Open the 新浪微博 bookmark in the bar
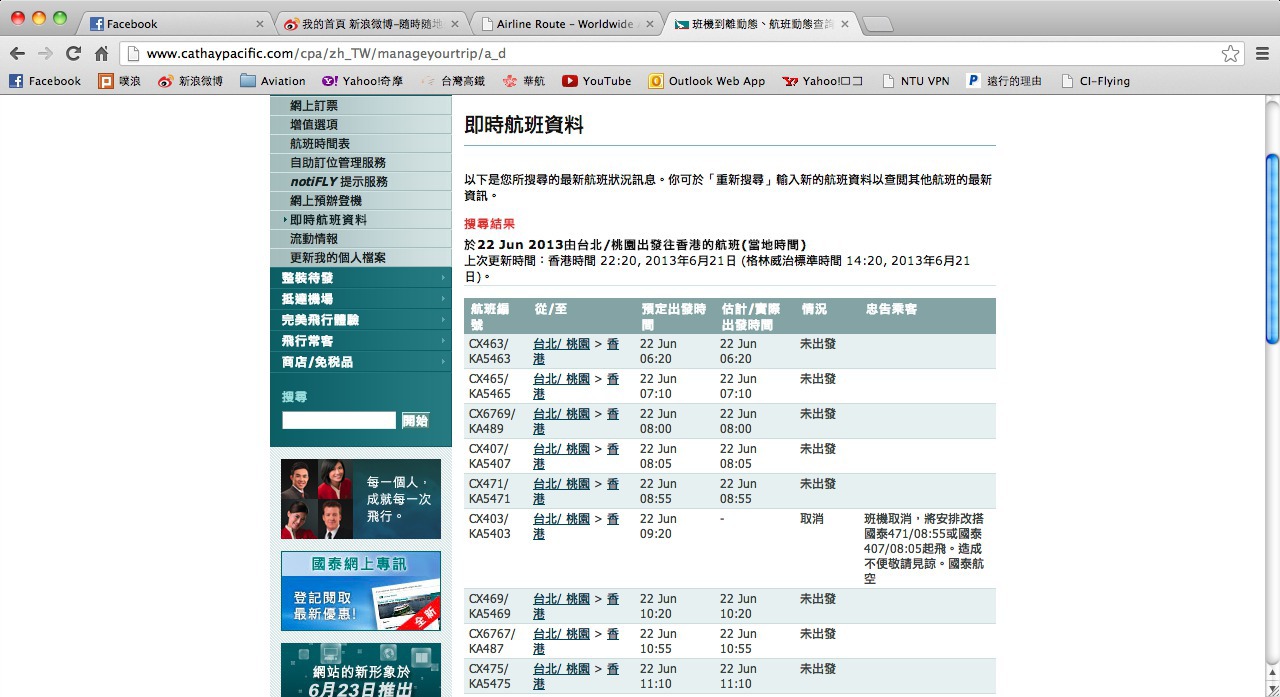 191,81
